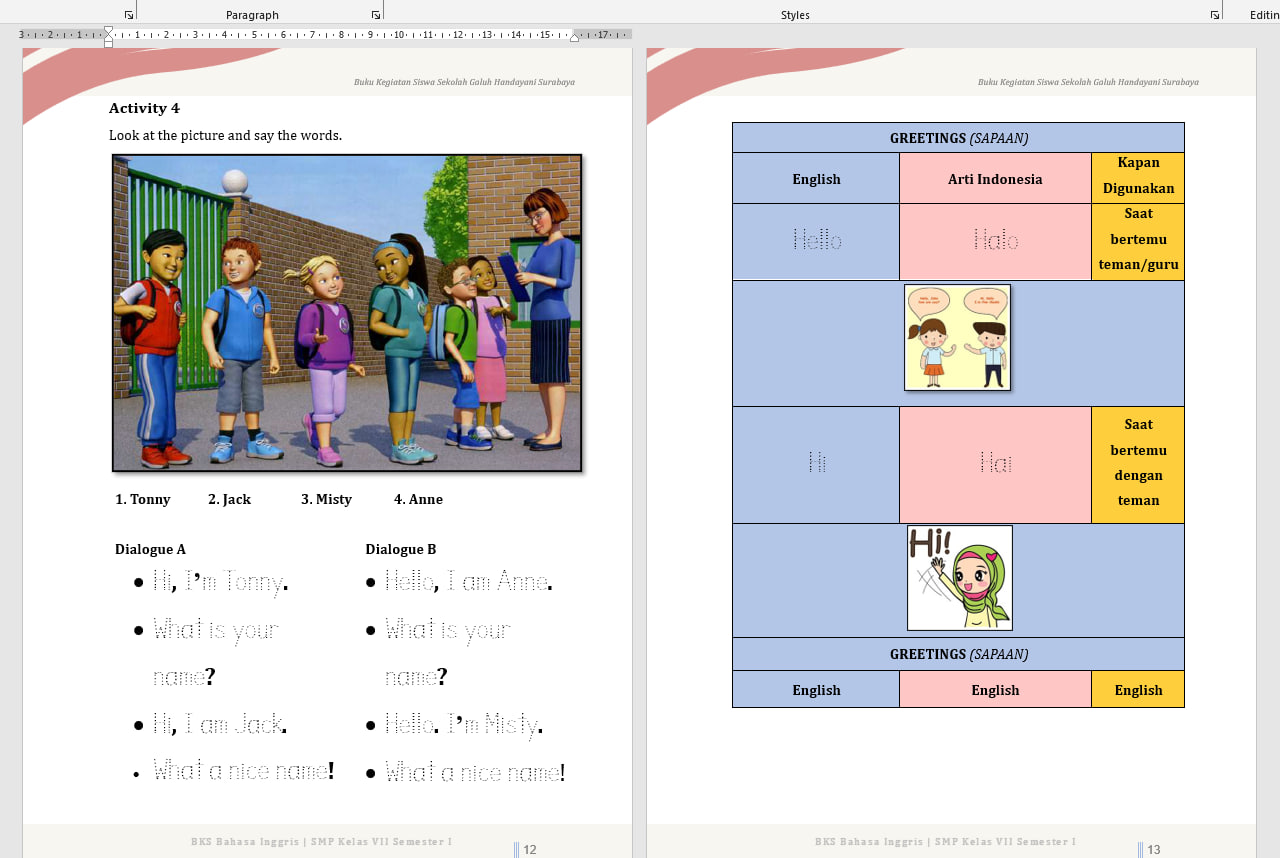Select the first line indent marker on ruler
The height and width of the screenshot is (858, 1280).
click(x=108, y=30)
